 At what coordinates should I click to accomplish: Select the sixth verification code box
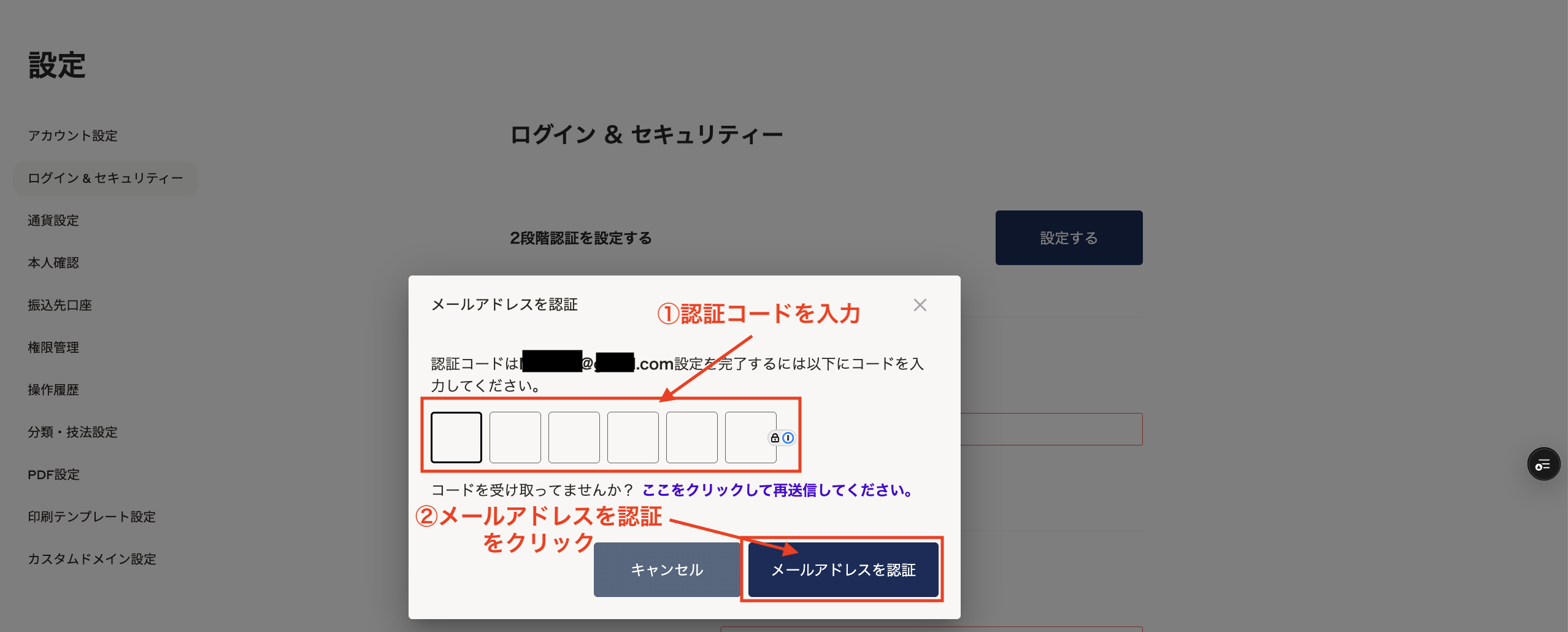pyautogui.click(x=751, y=437)
